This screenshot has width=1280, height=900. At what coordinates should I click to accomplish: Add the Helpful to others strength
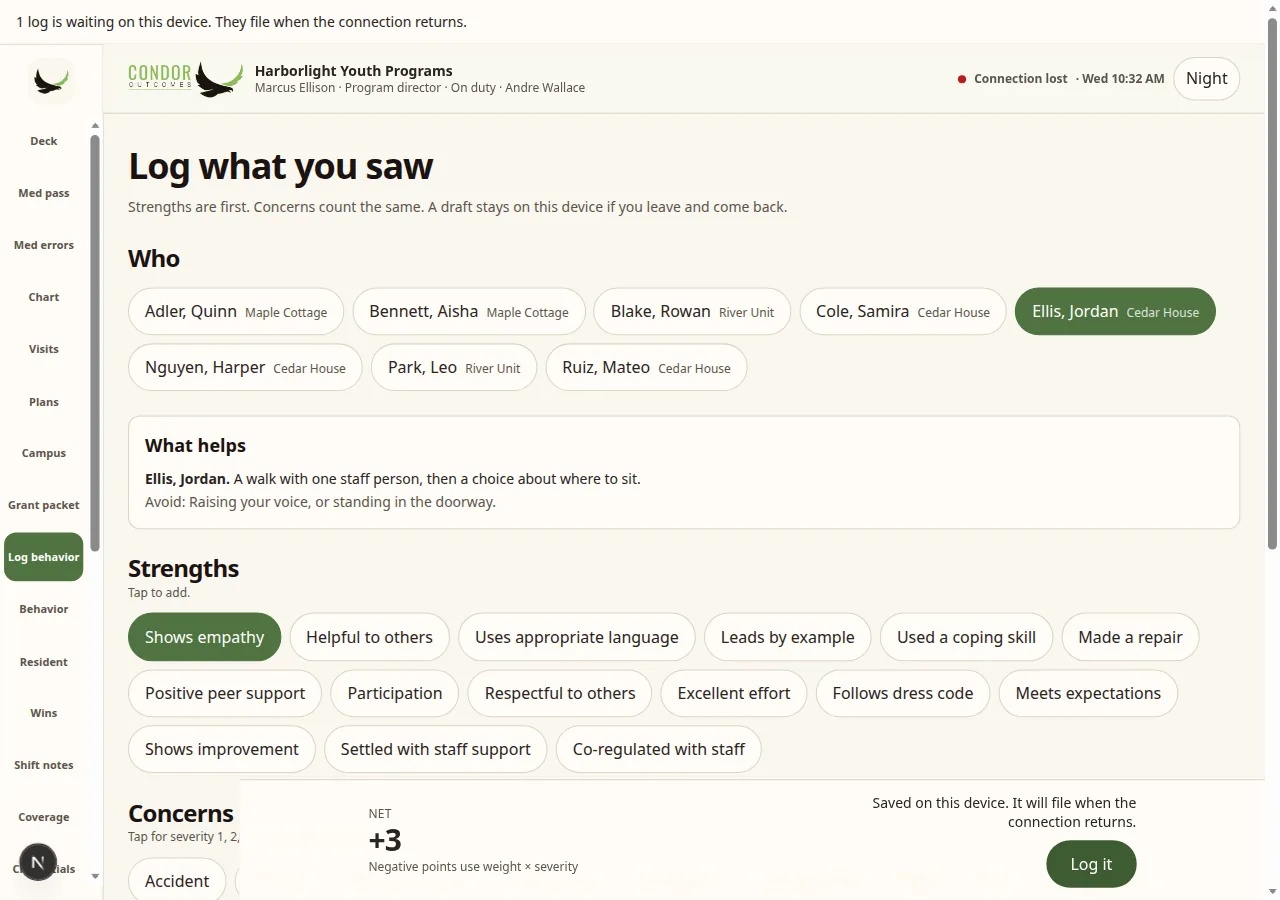point(369,637)
